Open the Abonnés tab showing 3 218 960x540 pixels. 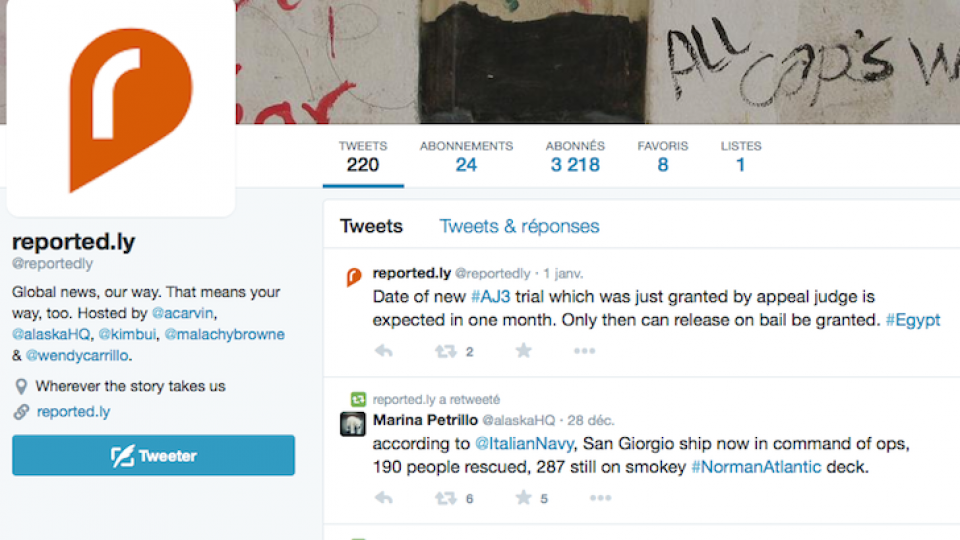pos(575,157)
